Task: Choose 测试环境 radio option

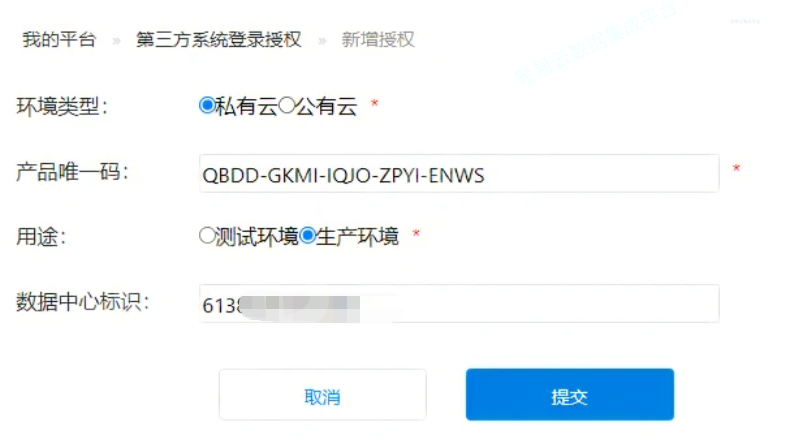Action: (x=207, y=236)
